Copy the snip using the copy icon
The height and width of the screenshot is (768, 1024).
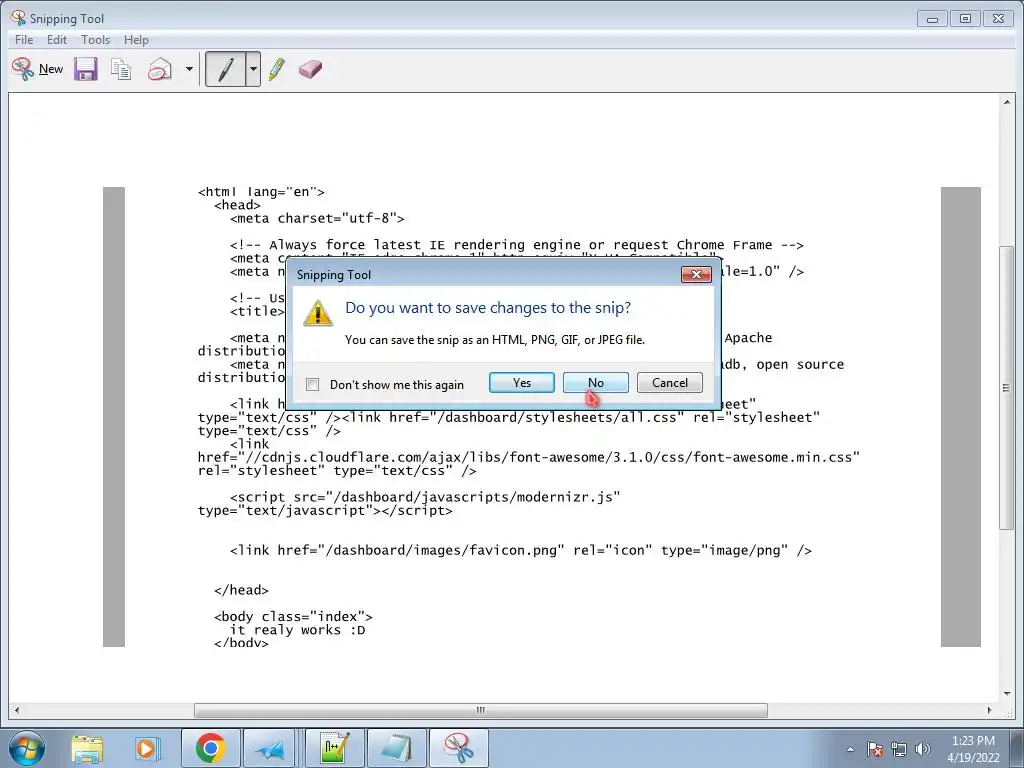click(x=121, y=69)
